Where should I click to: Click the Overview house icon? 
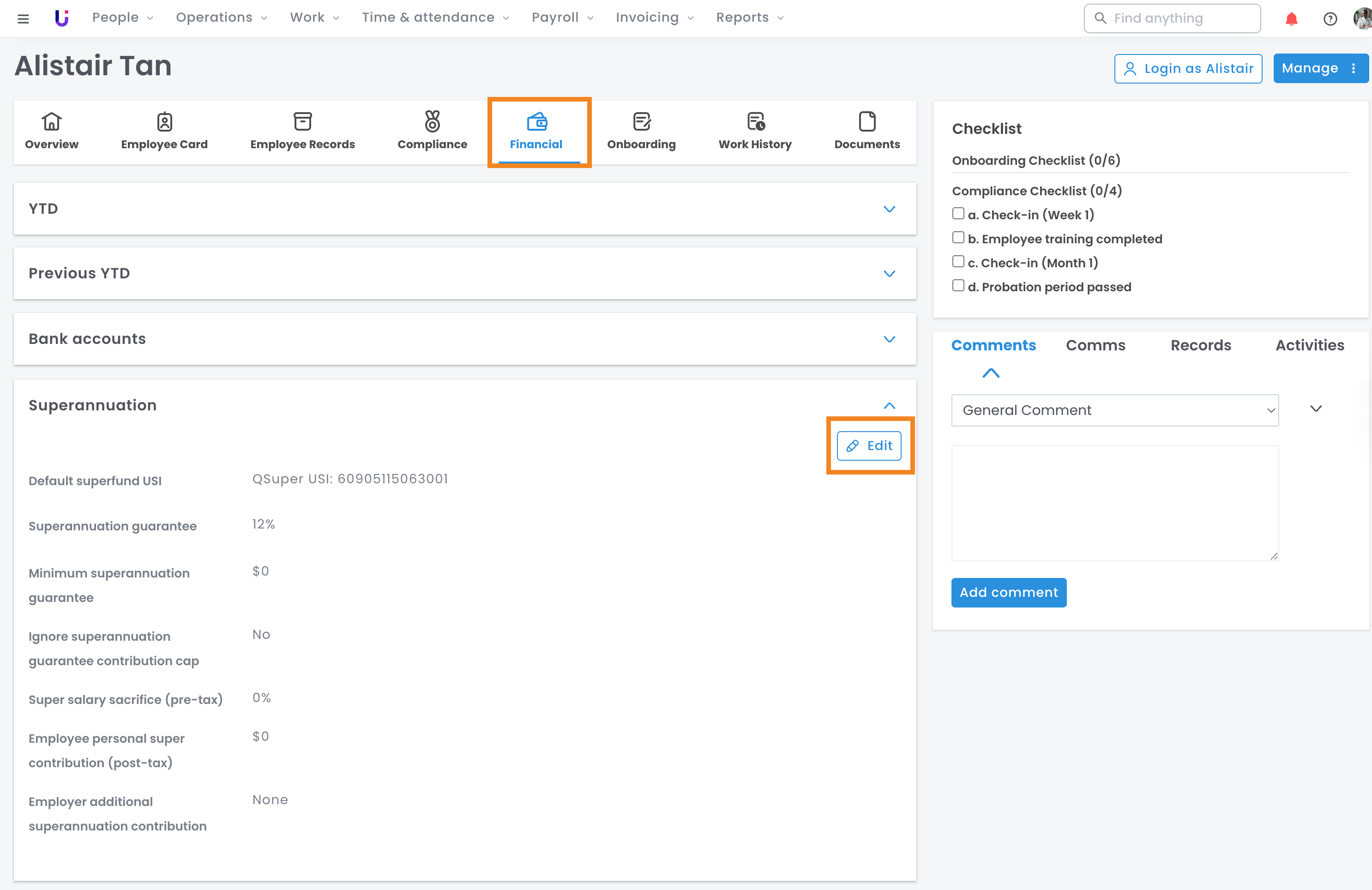[51, 121]
